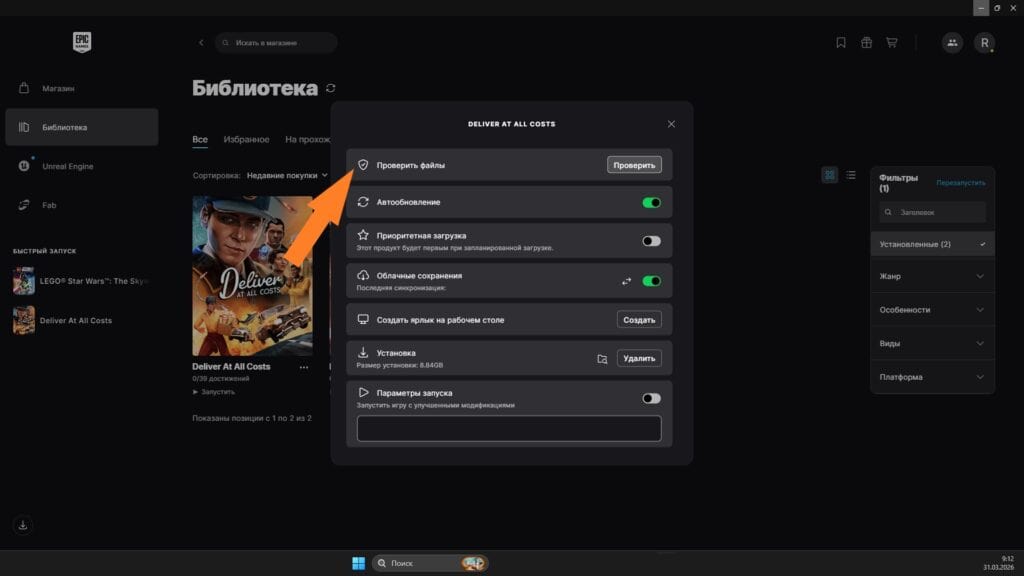Click the Deliver At All Costs cover art

click(252, 276)
